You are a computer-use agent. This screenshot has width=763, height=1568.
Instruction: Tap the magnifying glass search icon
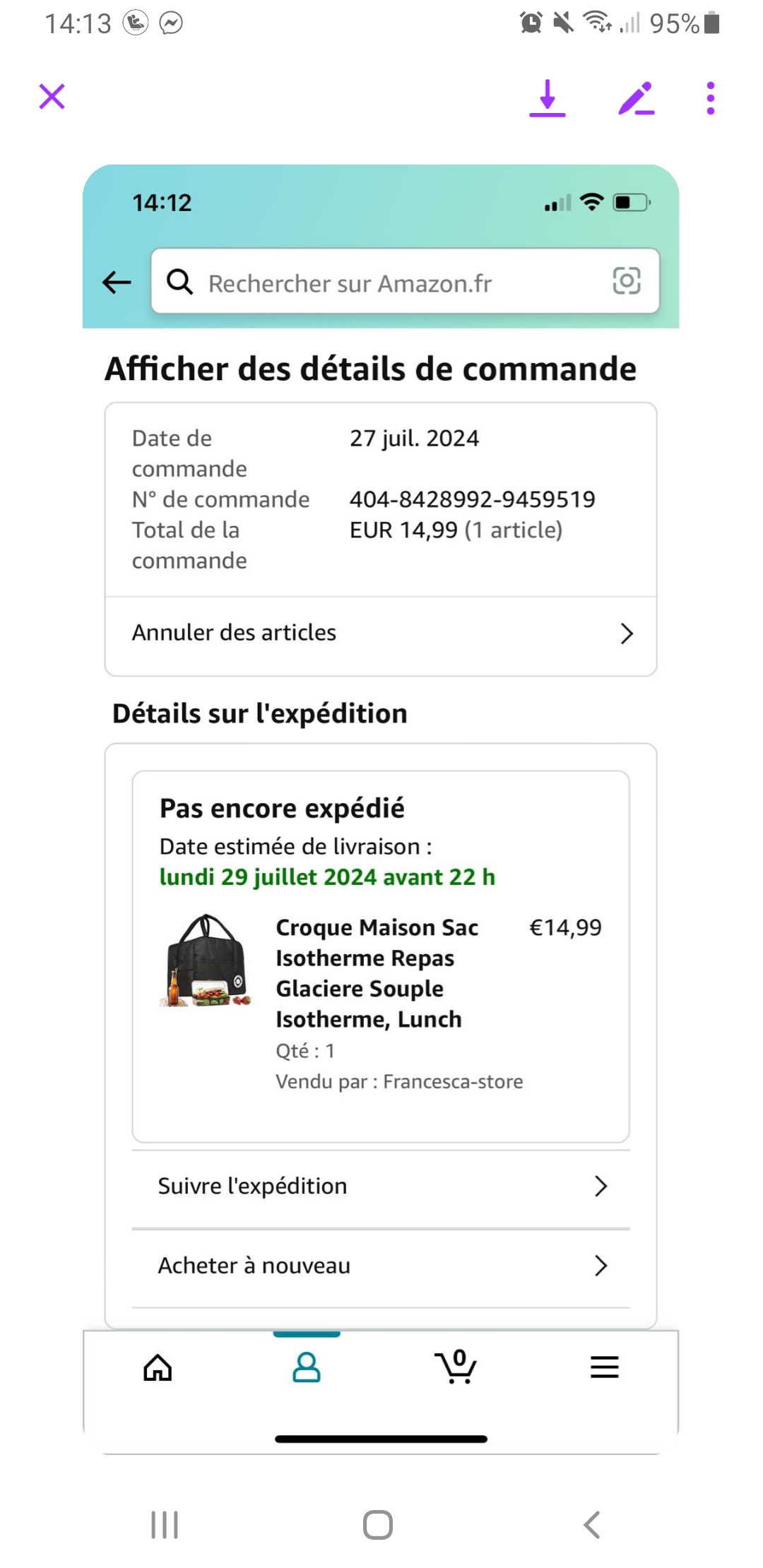click(x=179, y=282)
